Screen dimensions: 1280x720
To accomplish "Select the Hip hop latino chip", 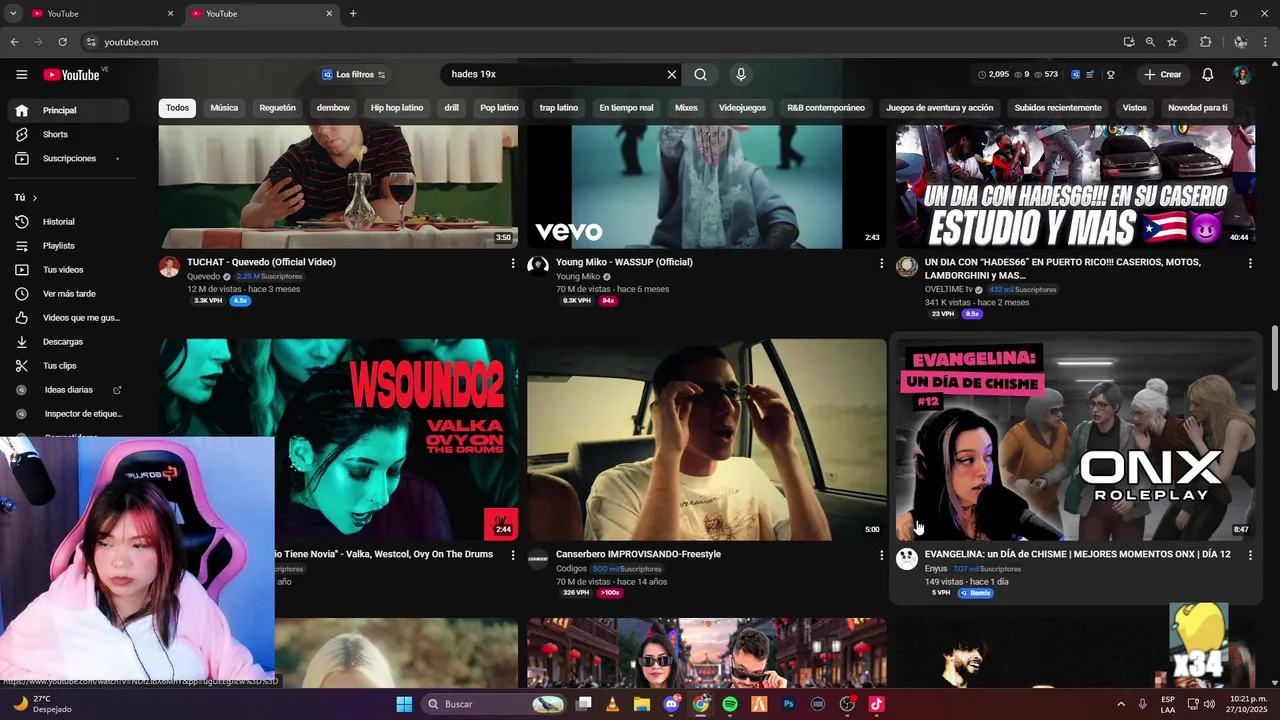I will point(397,108).
